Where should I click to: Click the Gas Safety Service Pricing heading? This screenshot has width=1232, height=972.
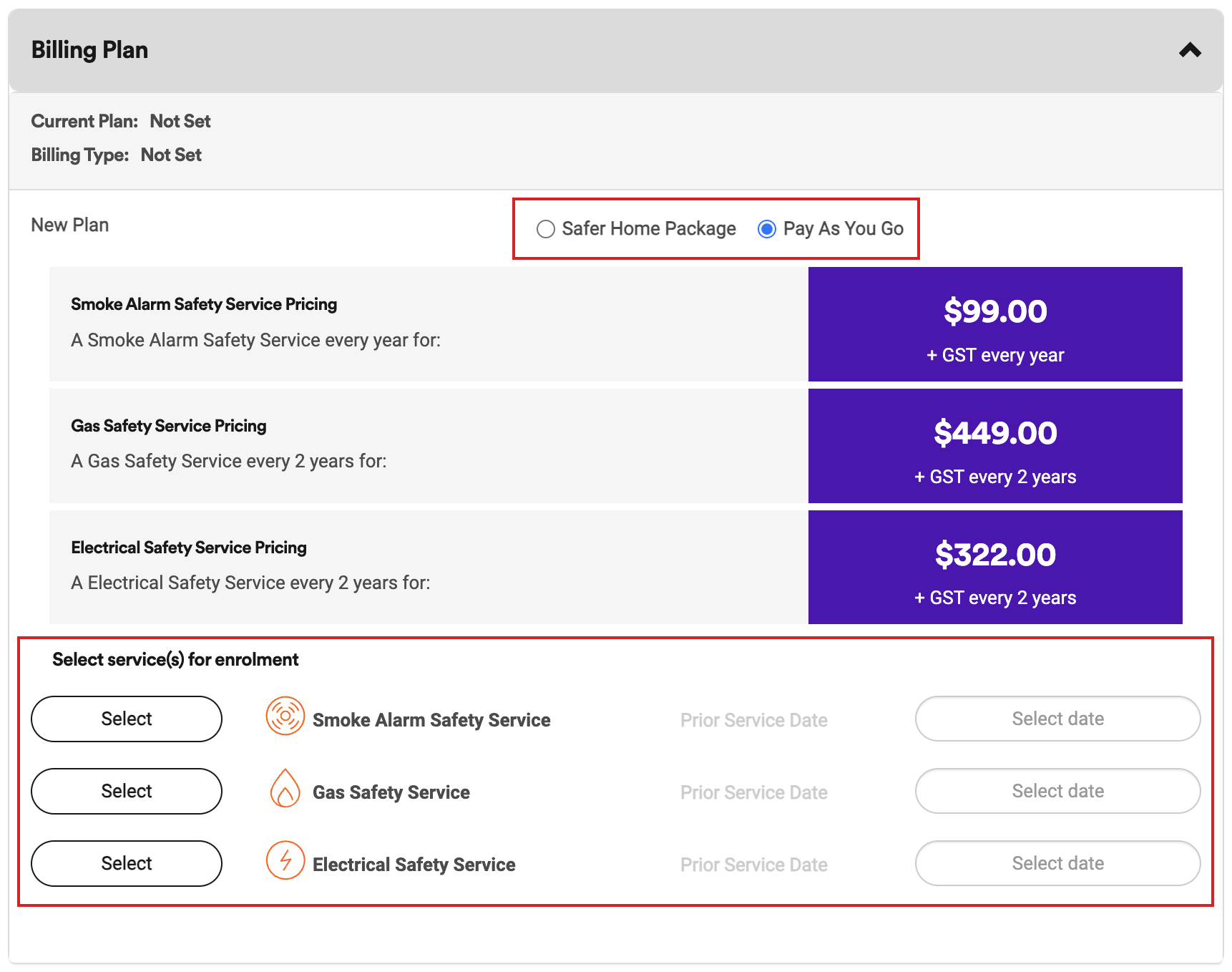tap(169, 426)
